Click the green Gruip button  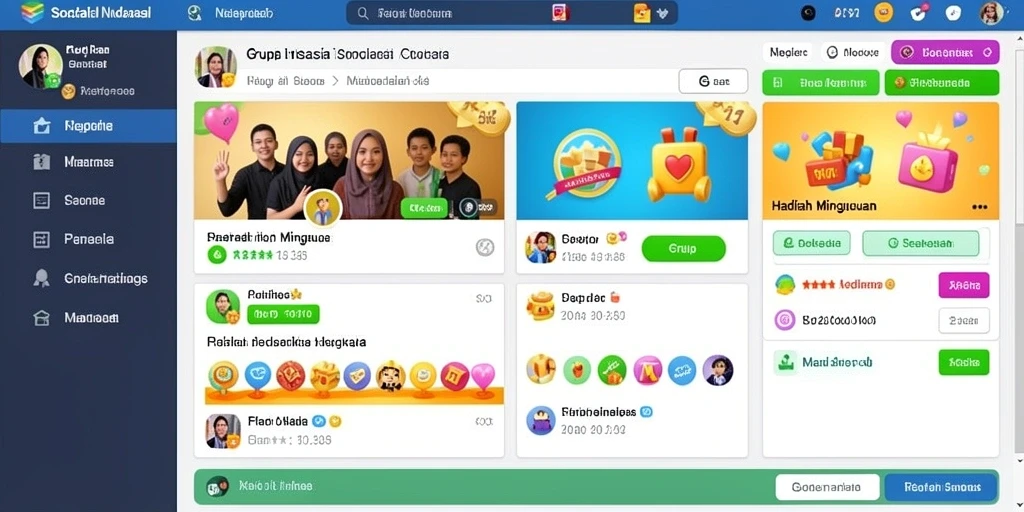click(x=683, y=249)
